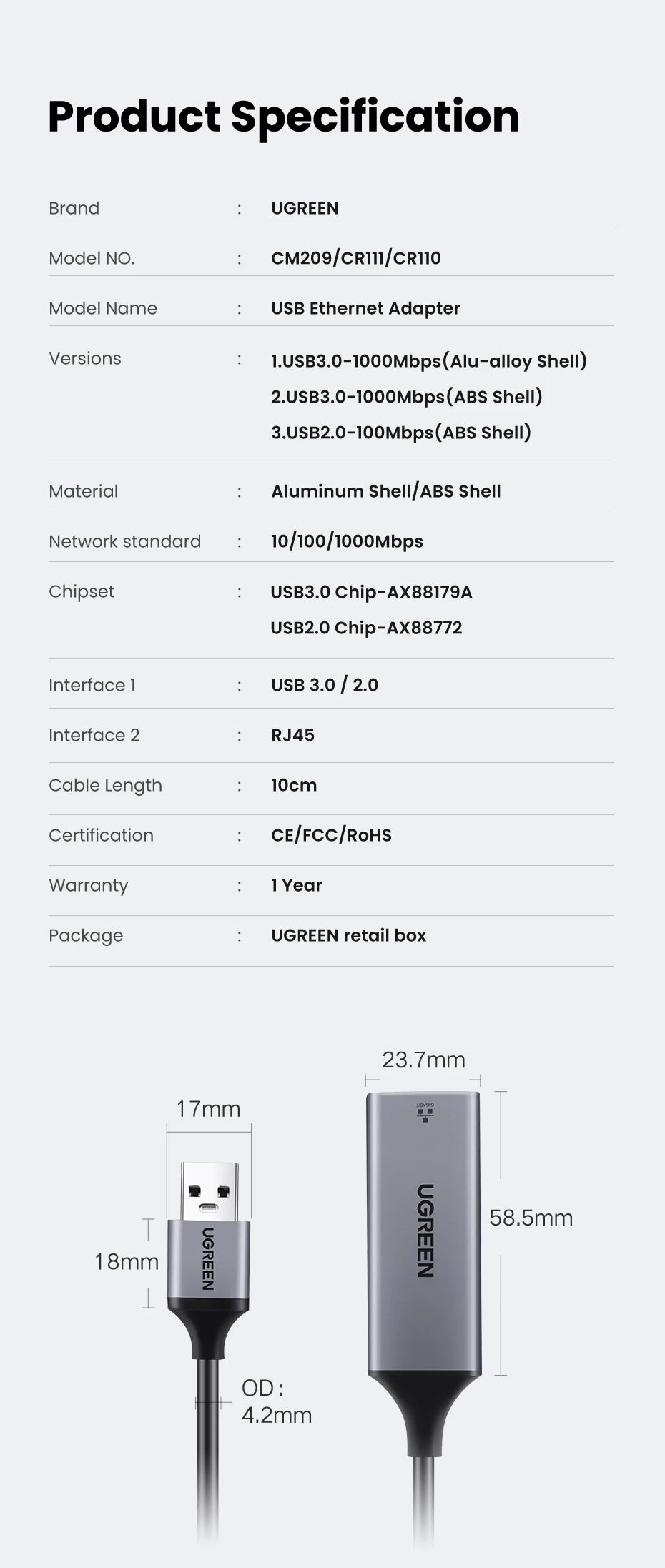The height and width of the screenshot is (1568, 665).
Task: Click the "Aluminum Shell/ABS Shell" material value
Action: [385, 491]
